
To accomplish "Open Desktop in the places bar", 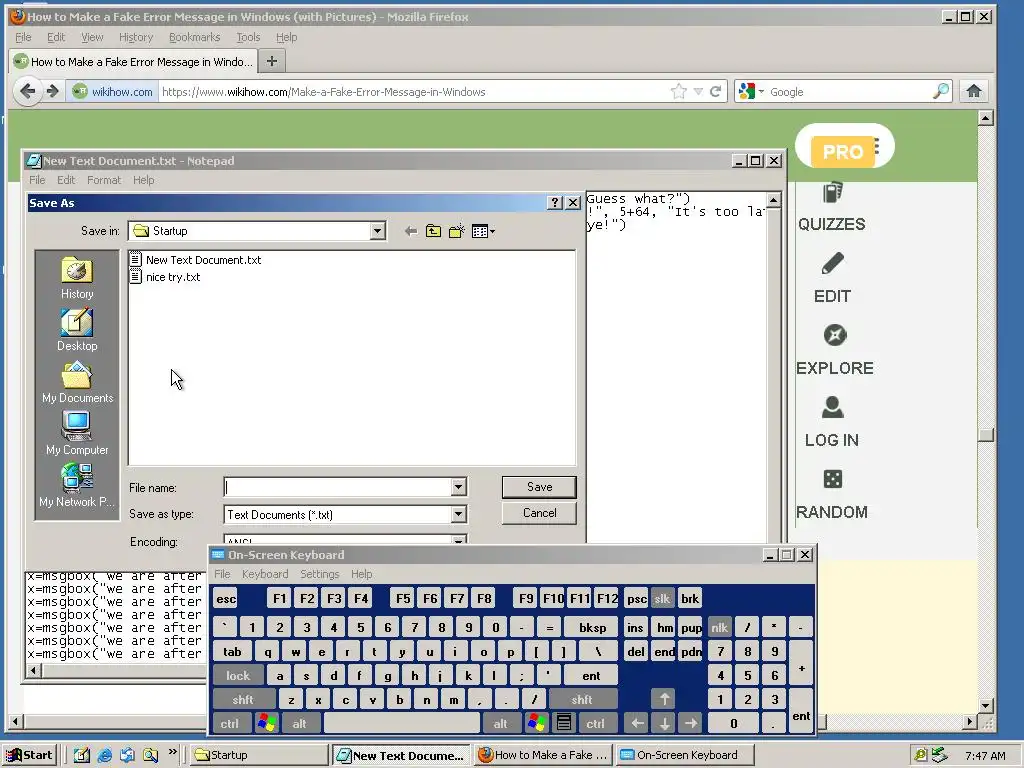I will (x=77, y=330).
